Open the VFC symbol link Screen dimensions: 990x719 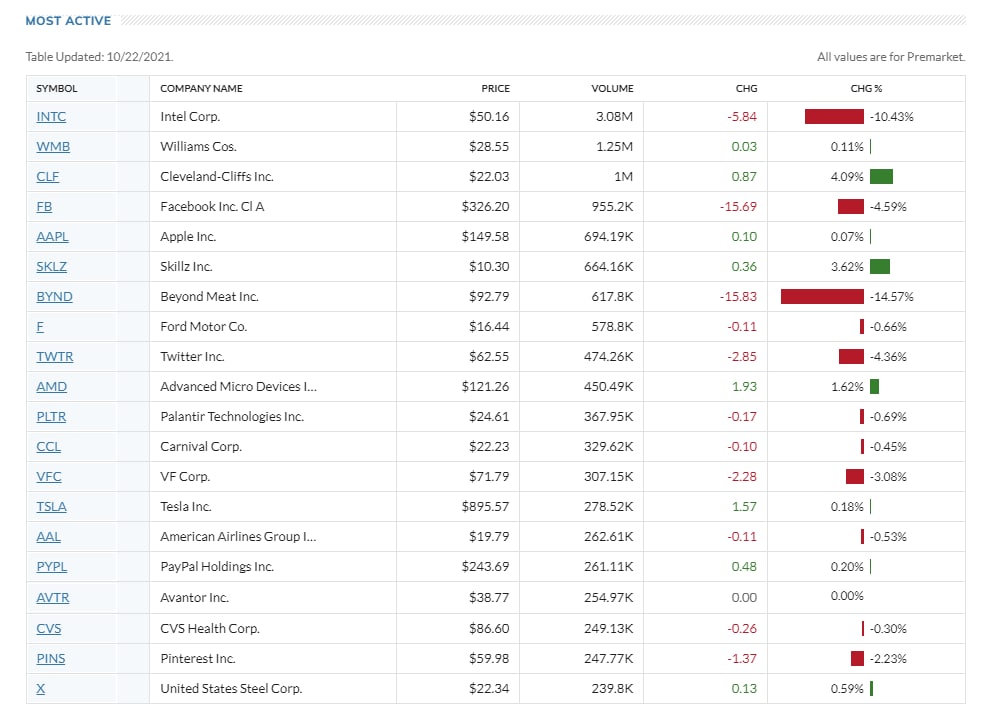point(49,477)
